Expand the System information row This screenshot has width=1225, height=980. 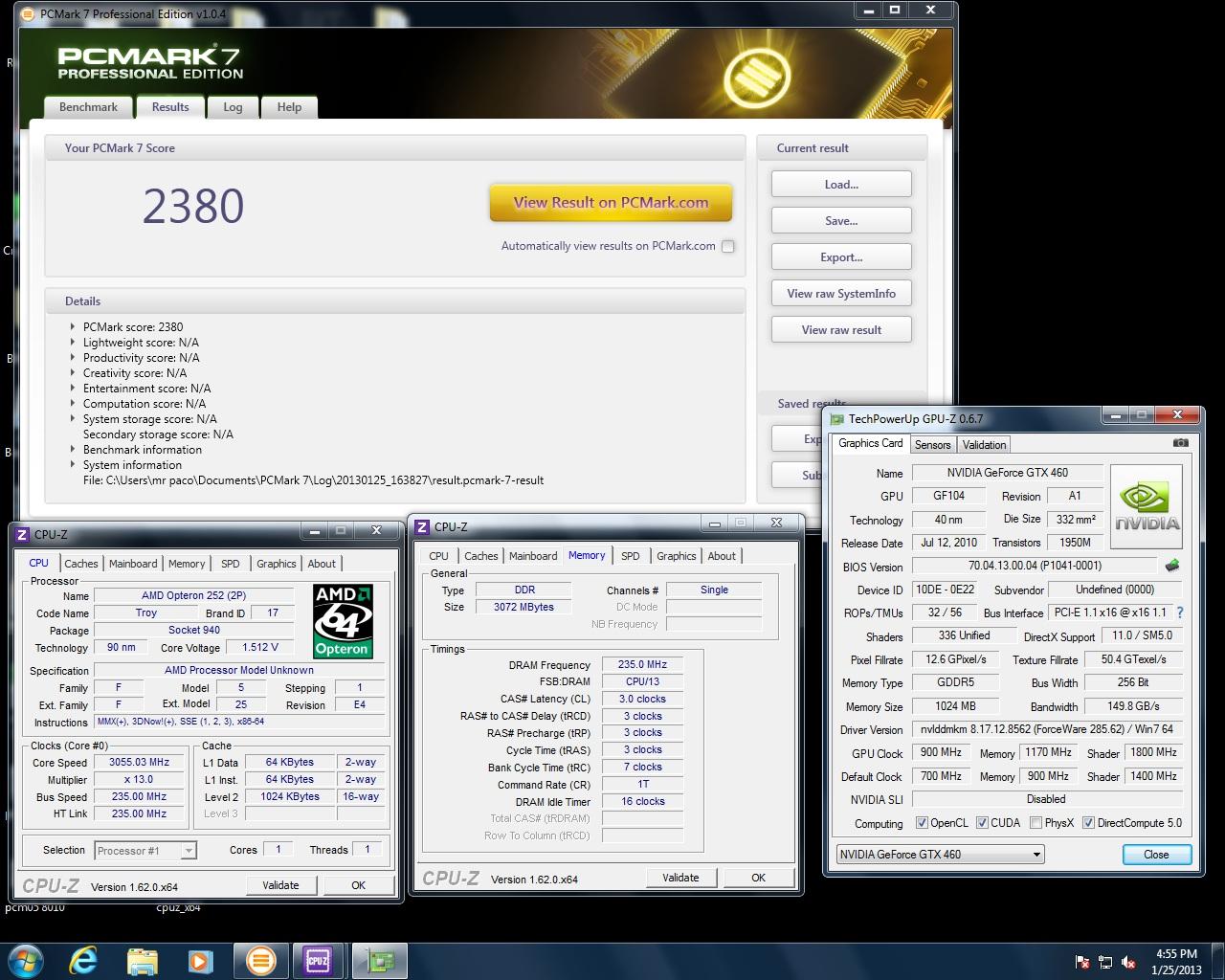[73, 464]
